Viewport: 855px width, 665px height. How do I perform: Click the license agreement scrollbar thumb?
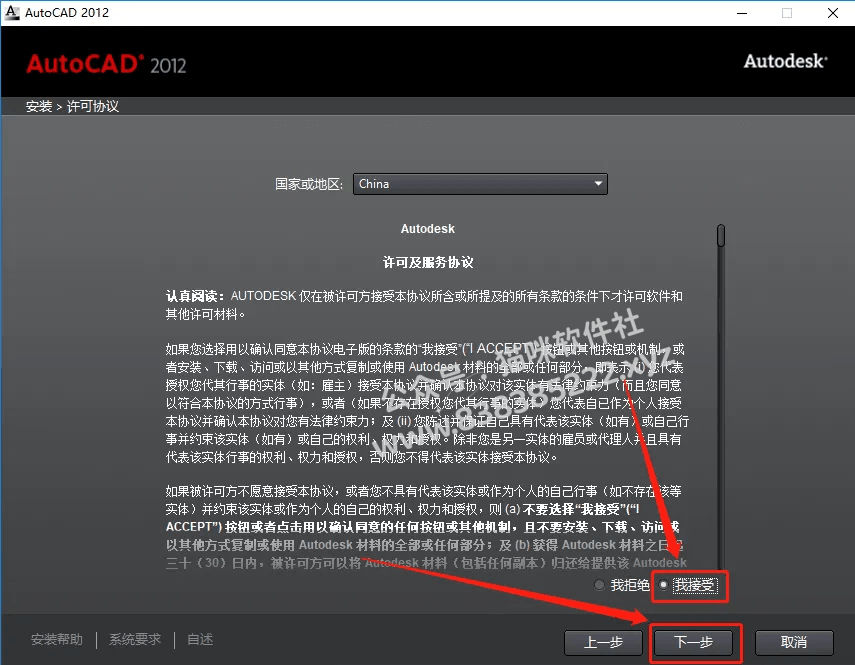point(721,235)
